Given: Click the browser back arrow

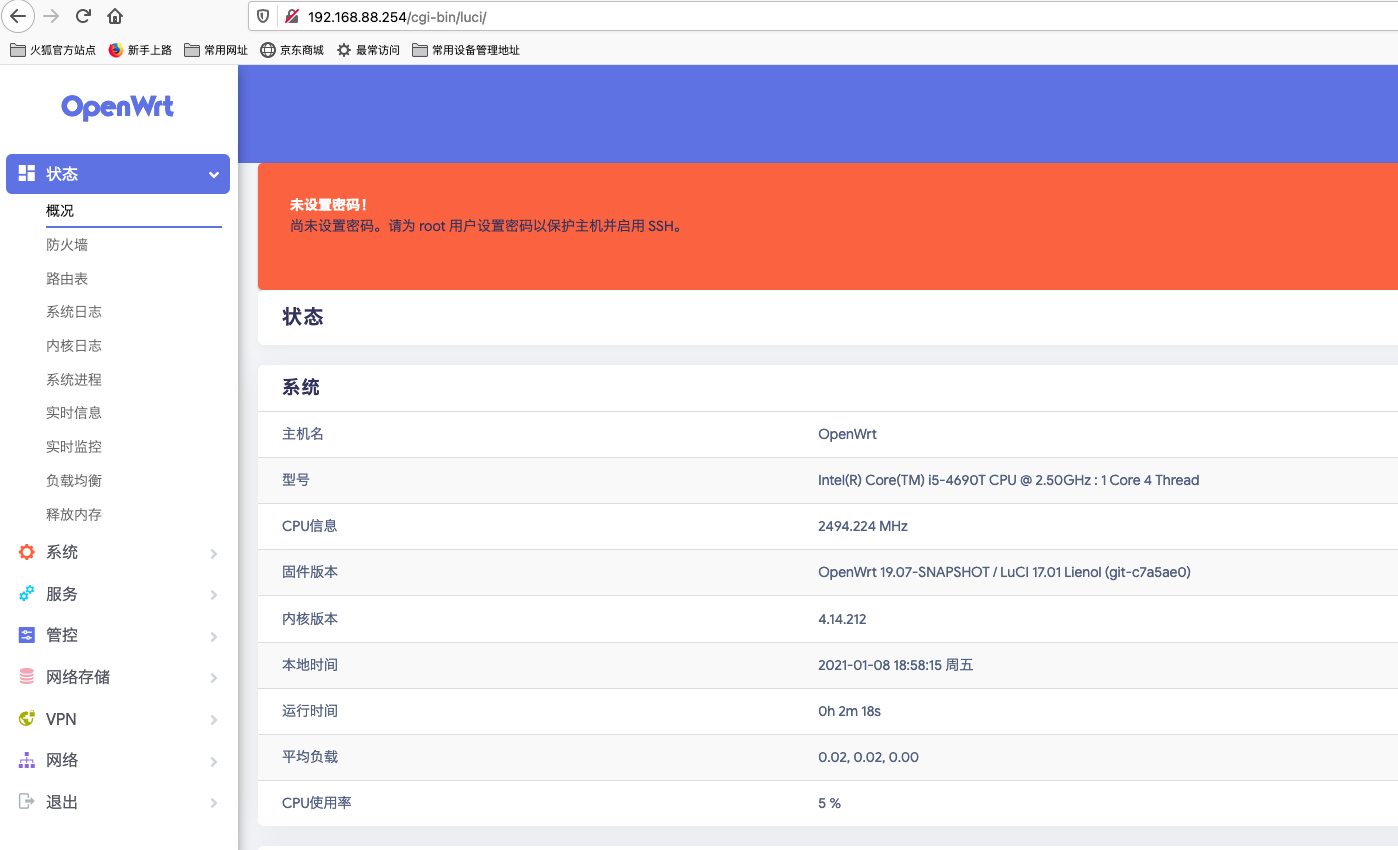Looking at the screenshot, I should tap(18, 16).
